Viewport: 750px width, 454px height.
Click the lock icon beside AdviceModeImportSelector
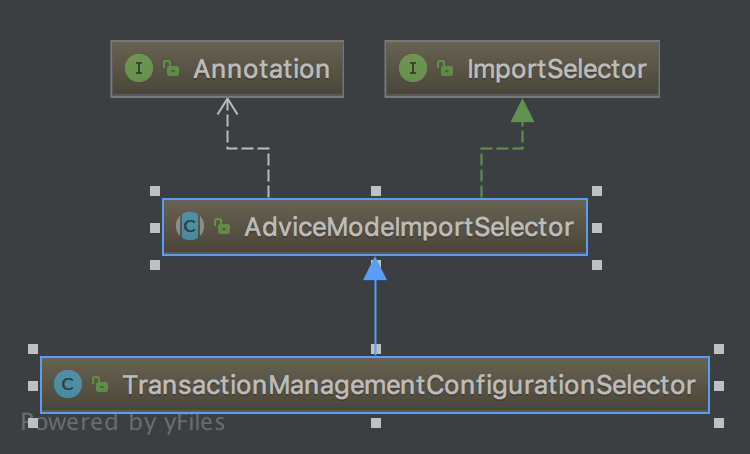point(222,227)
